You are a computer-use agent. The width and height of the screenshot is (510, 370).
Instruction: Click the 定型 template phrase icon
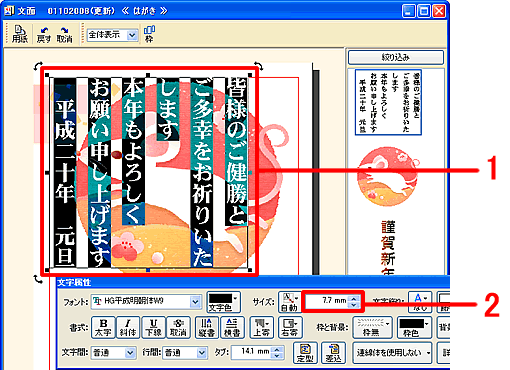point(305,353)
